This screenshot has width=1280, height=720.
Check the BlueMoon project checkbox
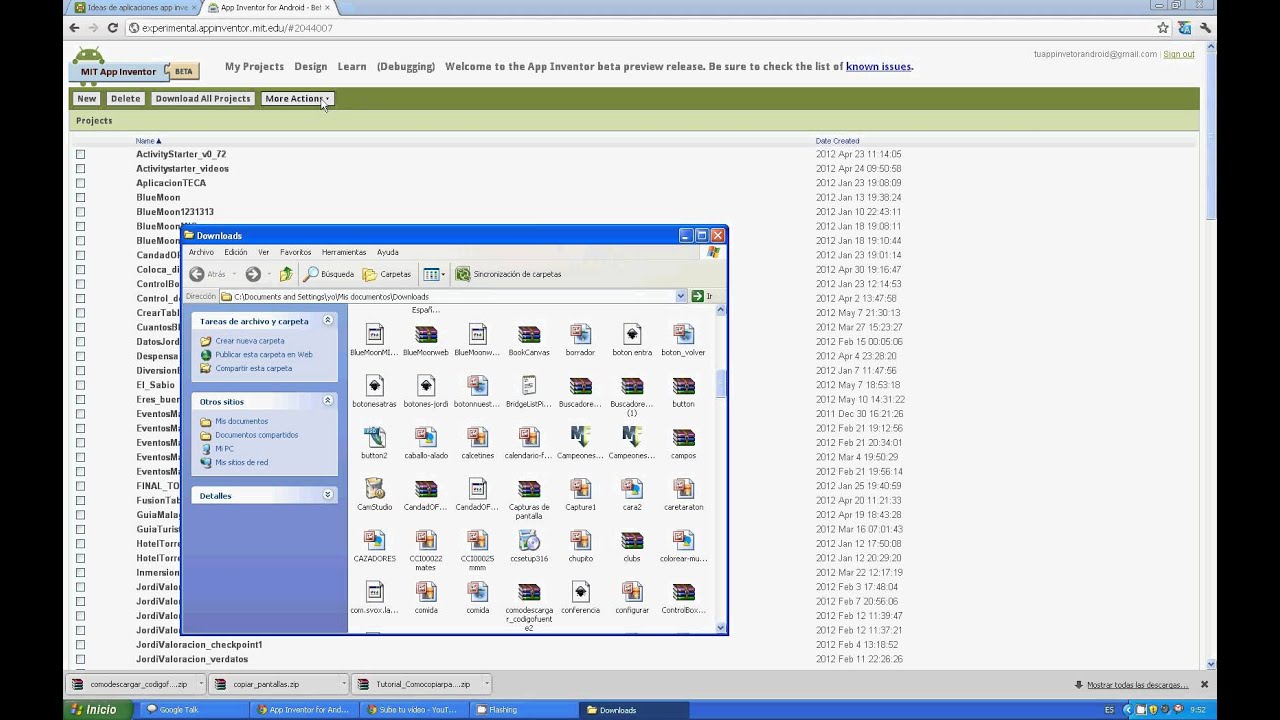pos(81,198)
